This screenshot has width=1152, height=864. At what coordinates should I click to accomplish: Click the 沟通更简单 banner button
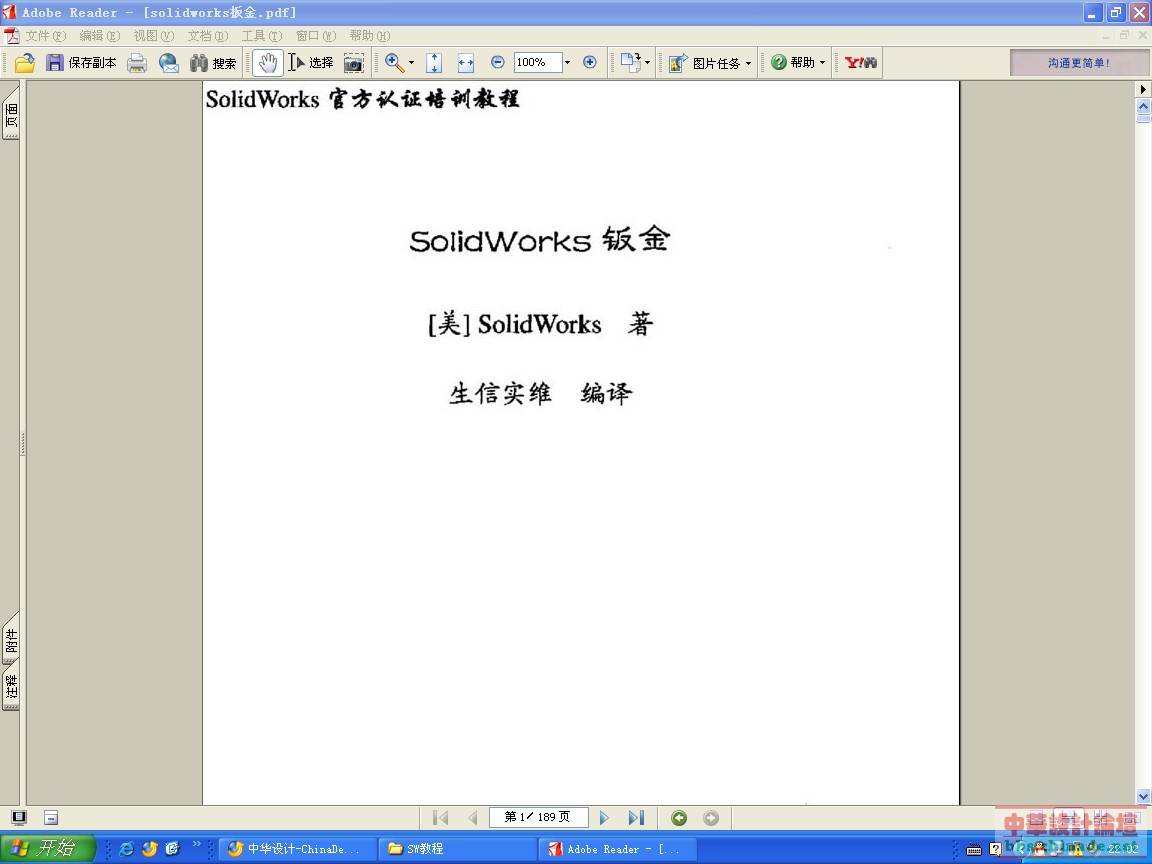coord(1079,63)
